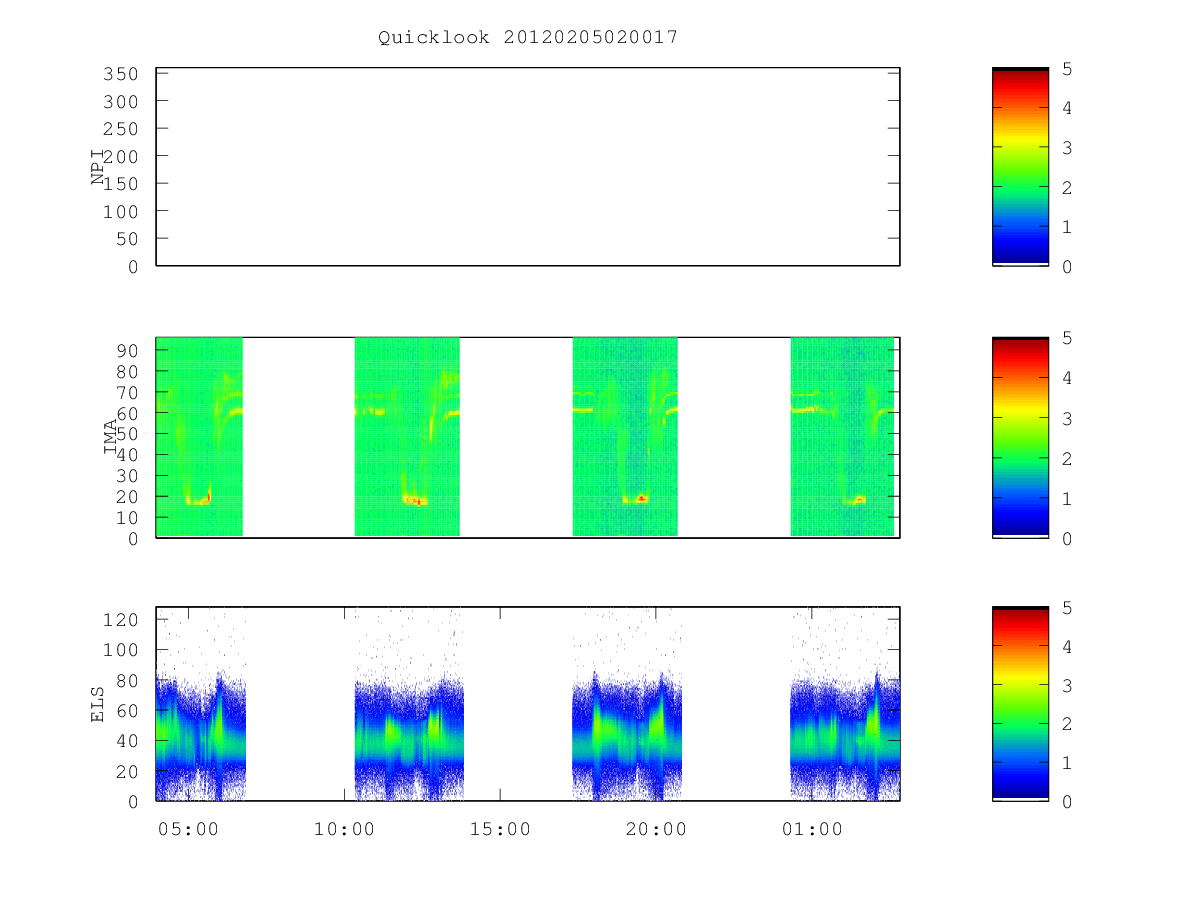Click the "60" tick on the ELS axis
Image resolution: width=1200 pixels, height=900 pixels.
pos(126,711)
